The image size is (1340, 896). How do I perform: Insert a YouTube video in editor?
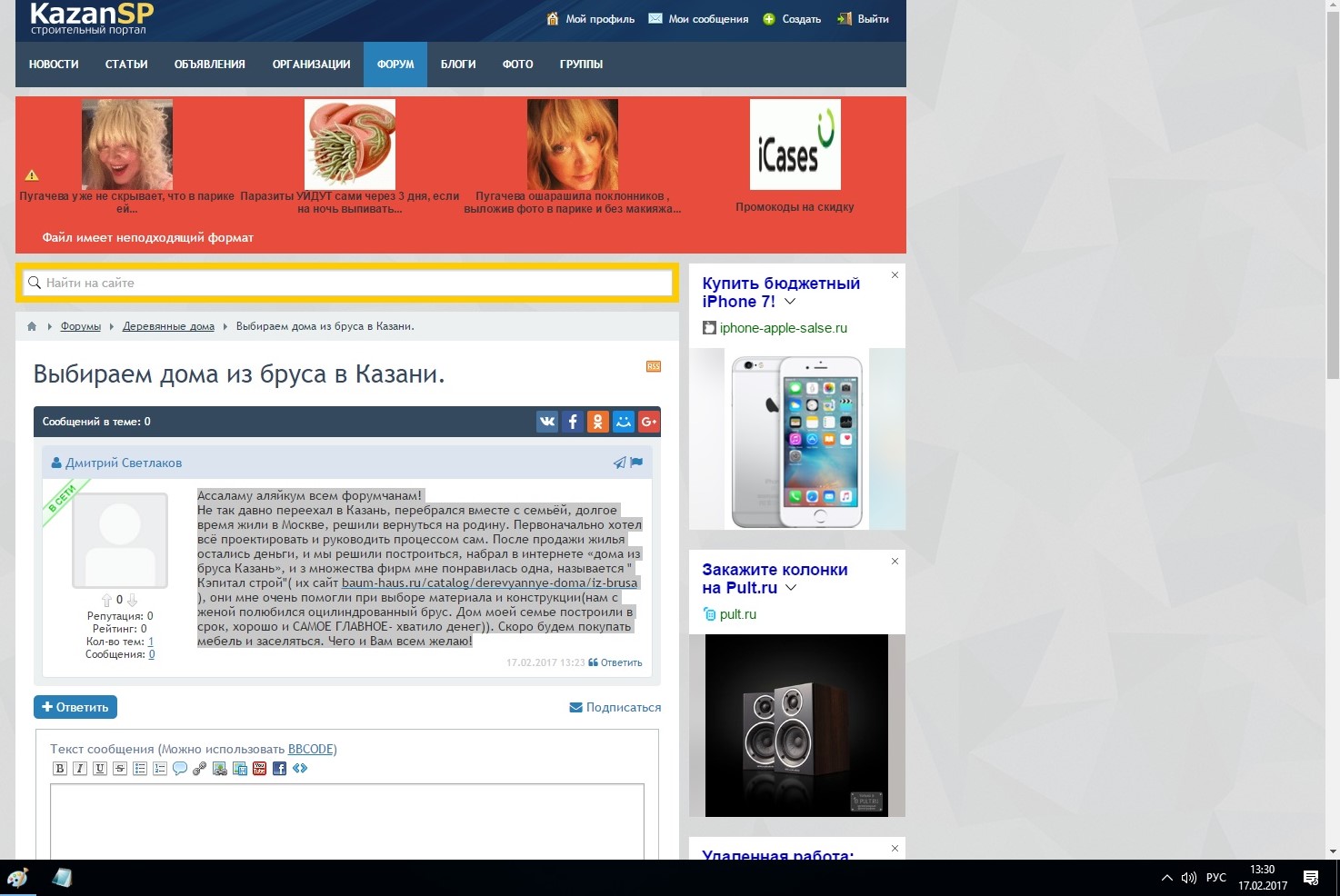(260, 769)
